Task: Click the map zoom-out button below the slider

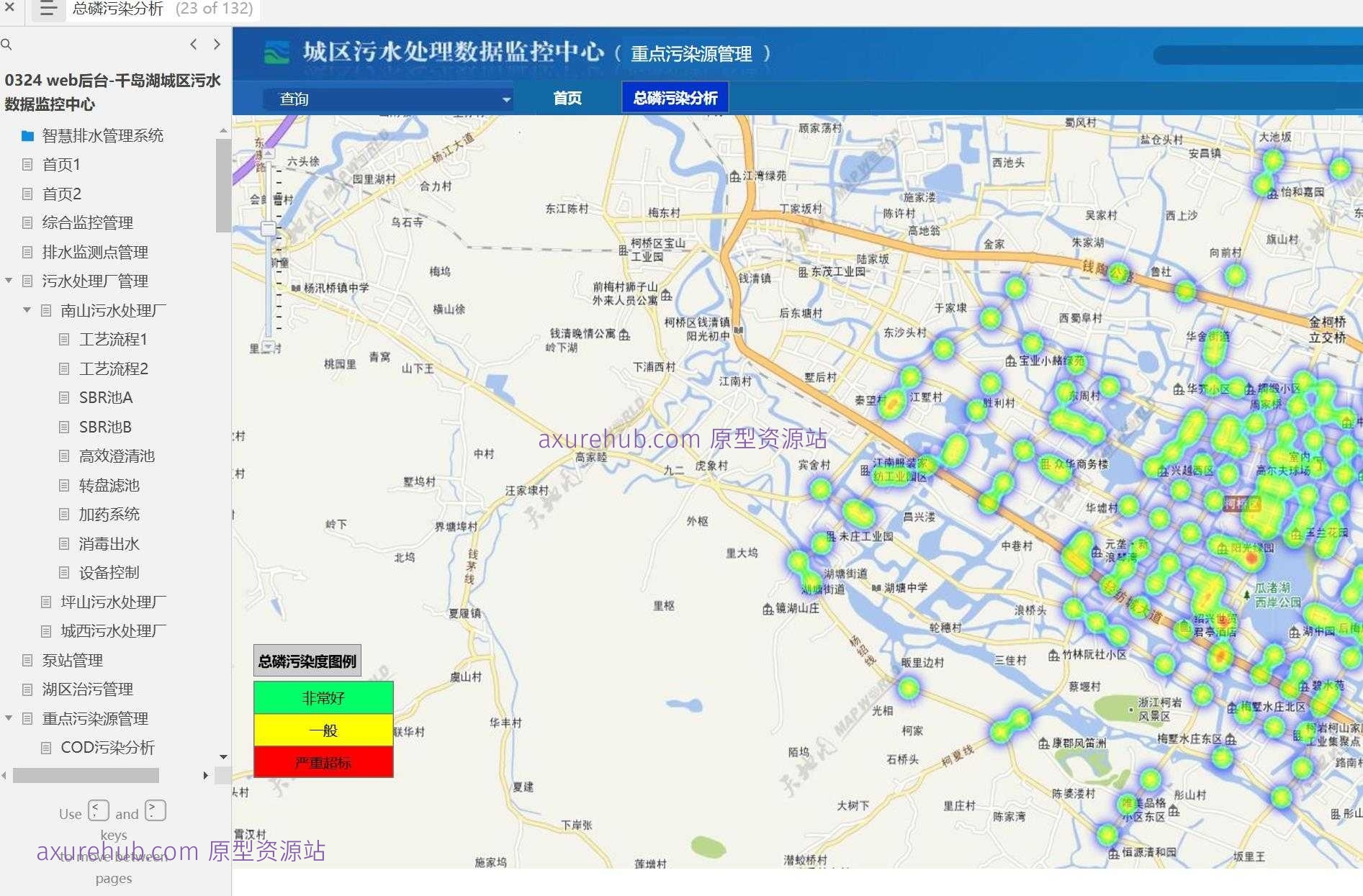Action: [268, 347]
